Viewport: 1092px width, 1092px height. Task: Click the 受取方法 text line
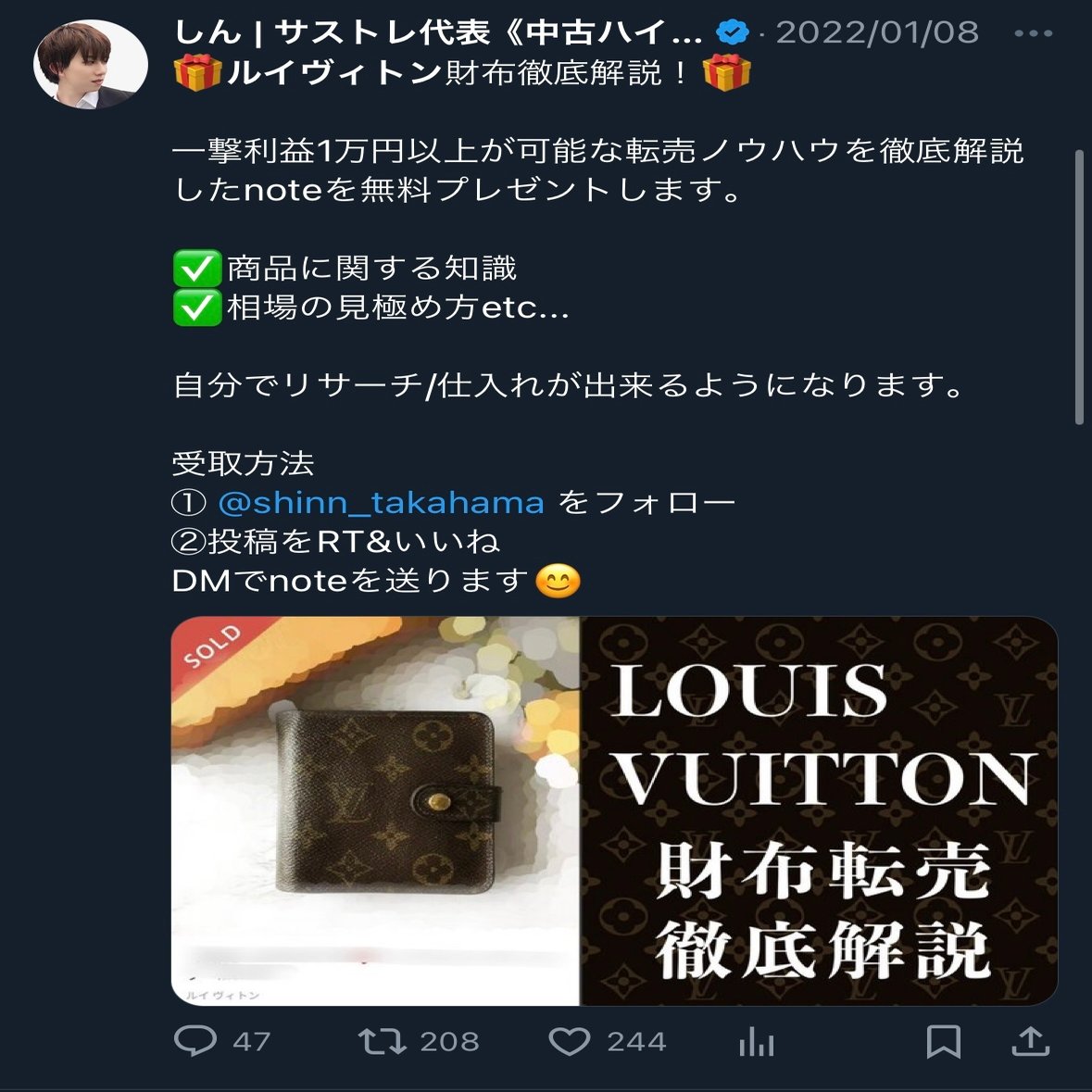243,463
